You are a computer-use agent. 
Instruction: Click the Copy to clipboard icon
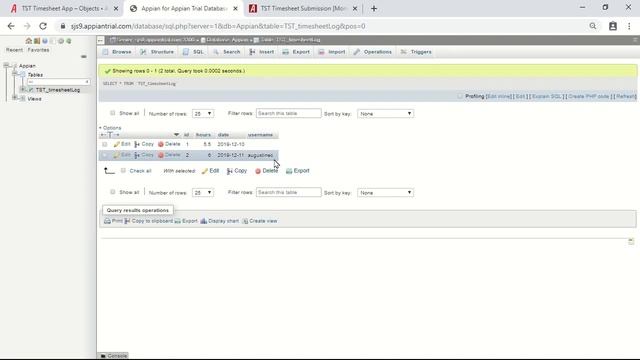pyautogui.click(x=127, y=221)
